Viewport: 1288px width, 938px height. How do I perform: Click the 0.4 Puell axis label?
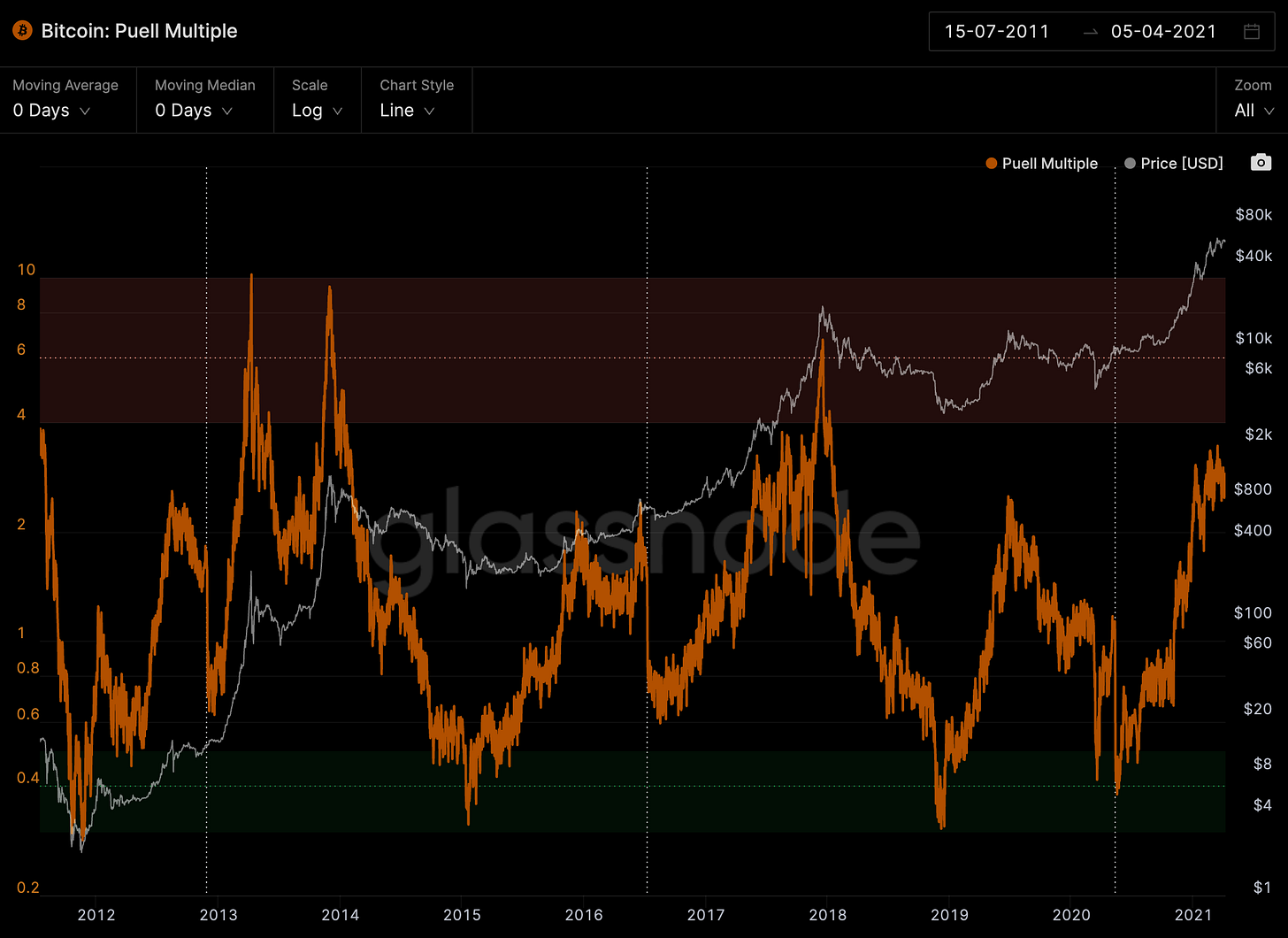pyautogui.click(x=28, y=778)
